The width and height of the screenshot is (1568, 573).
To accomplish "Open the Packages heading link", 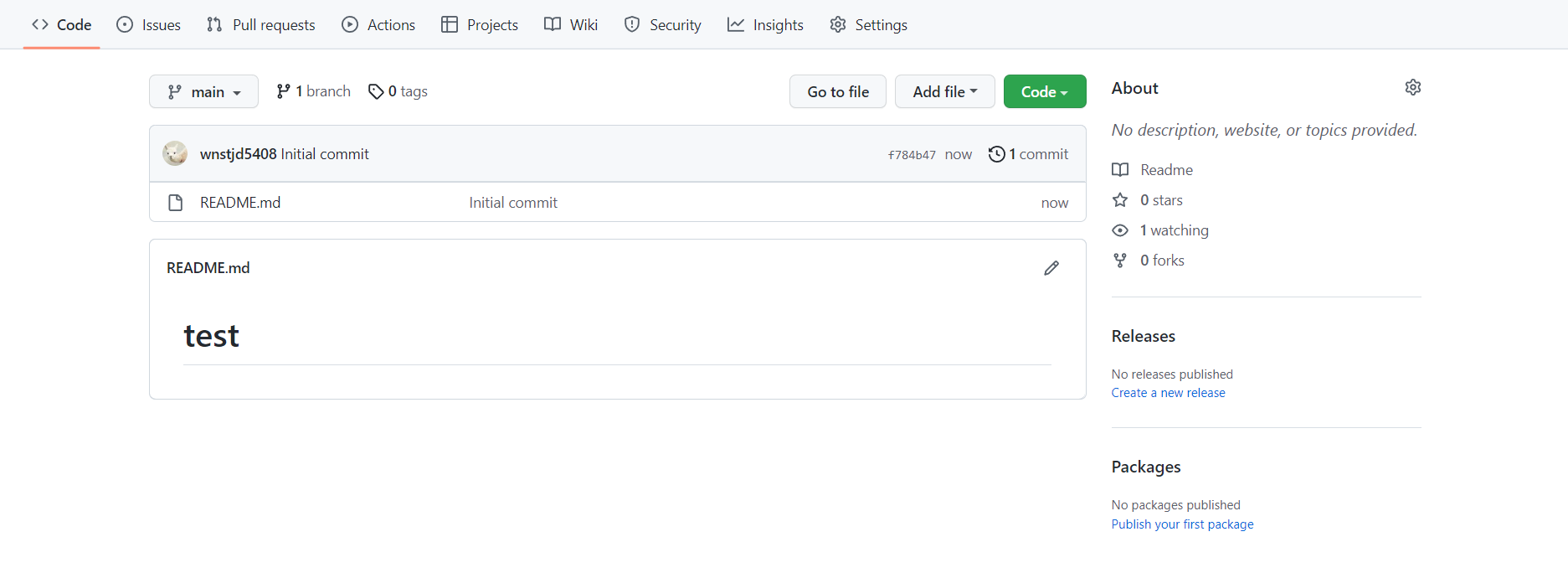I will pyautogui.click(x=1146, y=467).
